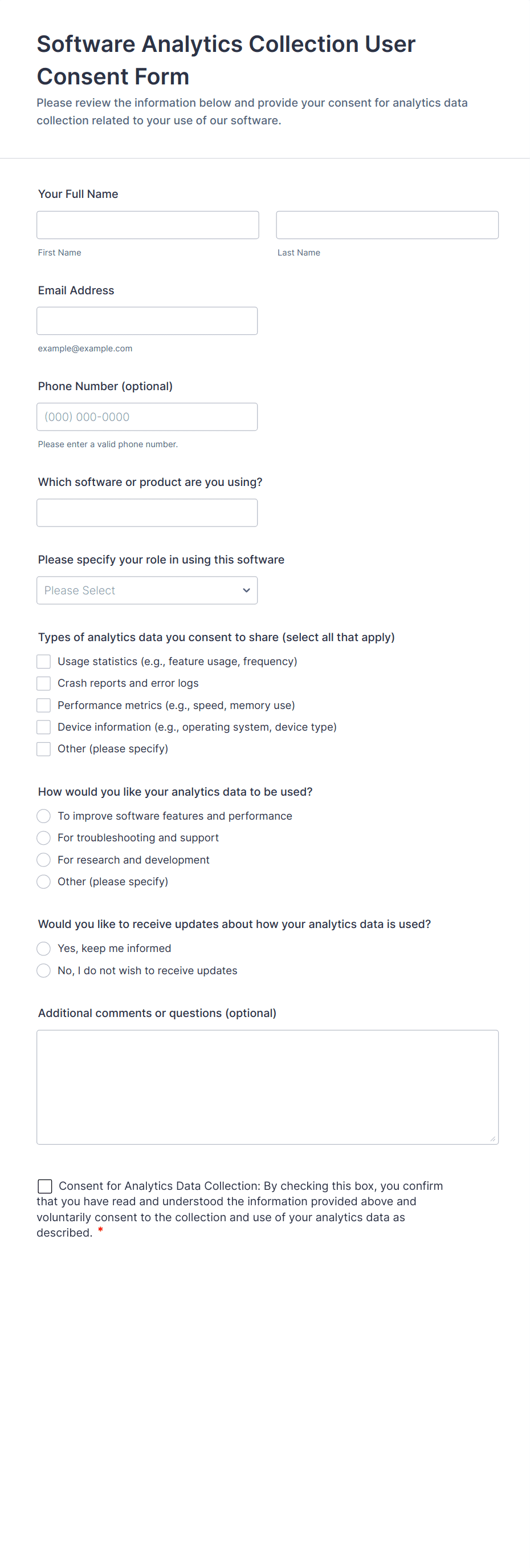530x1568 pixels.
Task: Tick the analytics types 'Other (please specify)' checkbox
Action: click(44, 749)
